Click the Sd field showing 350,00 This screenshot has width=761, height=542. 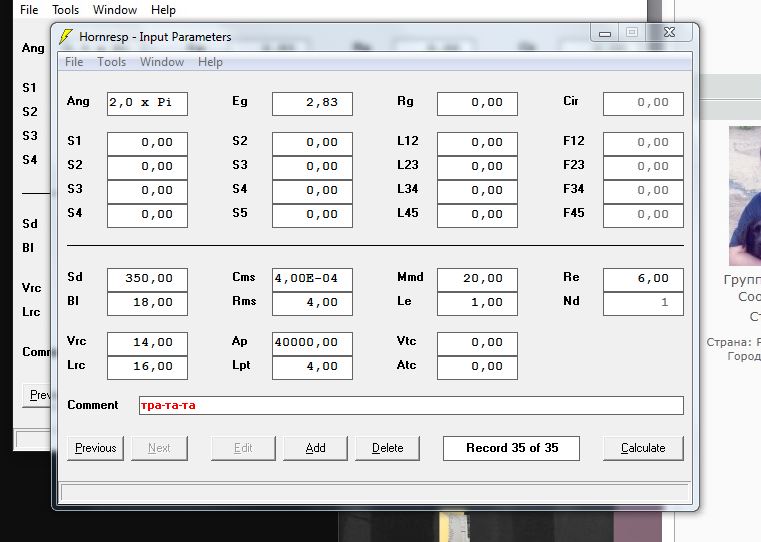148,279
